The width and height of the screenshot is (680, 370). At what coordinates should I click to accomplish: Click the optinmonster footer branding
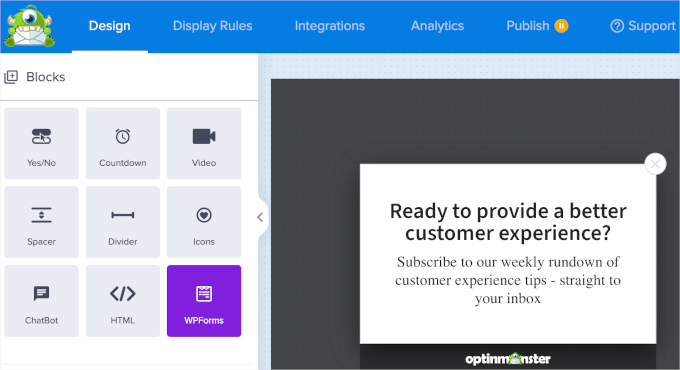pos(508,359)
